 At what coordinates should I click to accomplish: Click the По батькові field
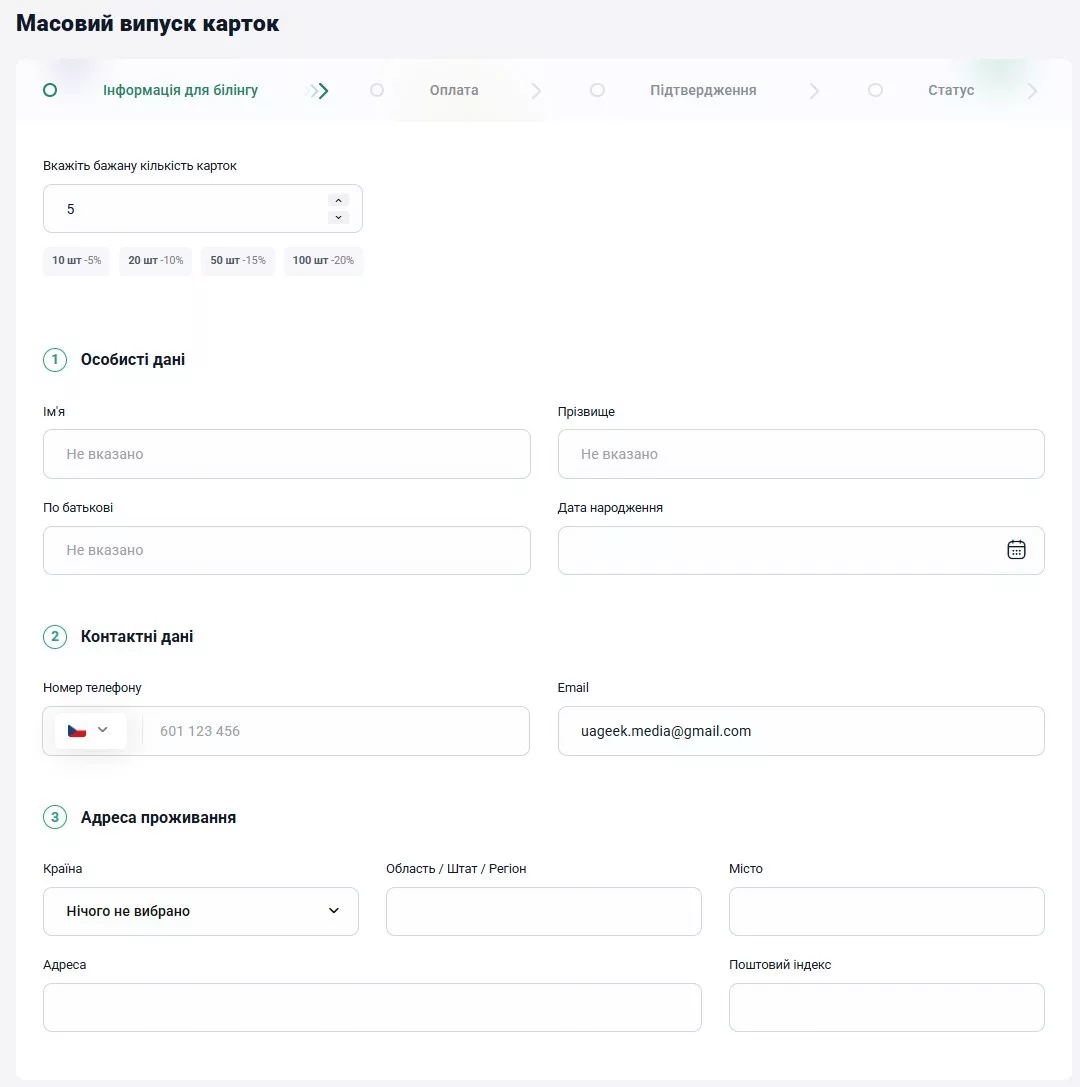tap(286, 550)
